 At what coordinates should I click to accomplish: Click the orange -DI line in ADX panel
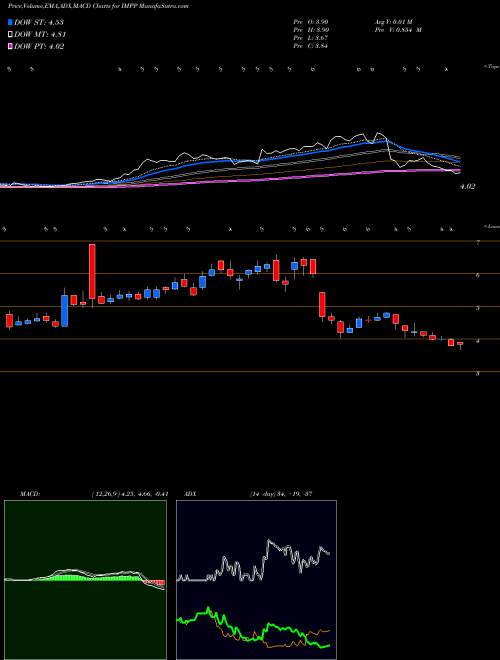click(320, 631)
